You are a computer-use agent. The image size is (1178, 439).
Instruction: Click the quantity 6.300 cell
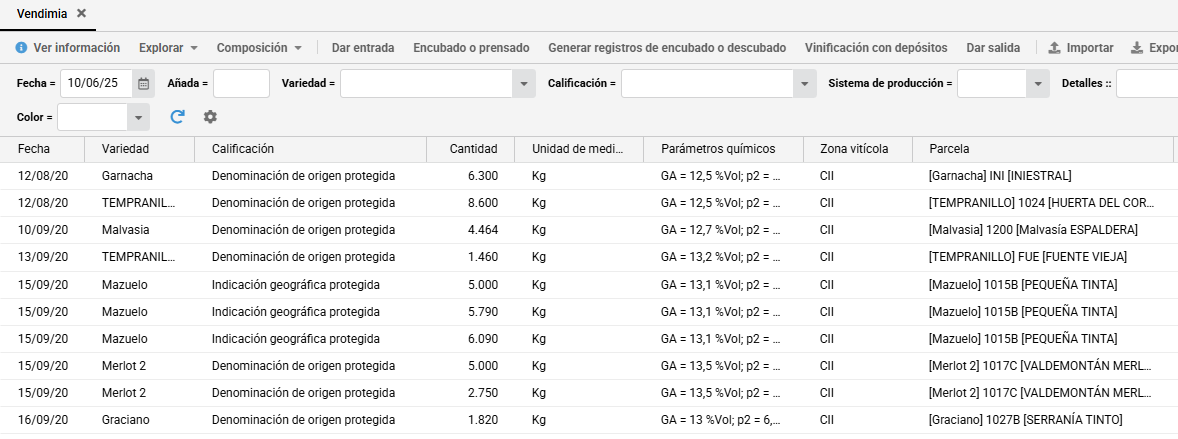click(470, 176)
